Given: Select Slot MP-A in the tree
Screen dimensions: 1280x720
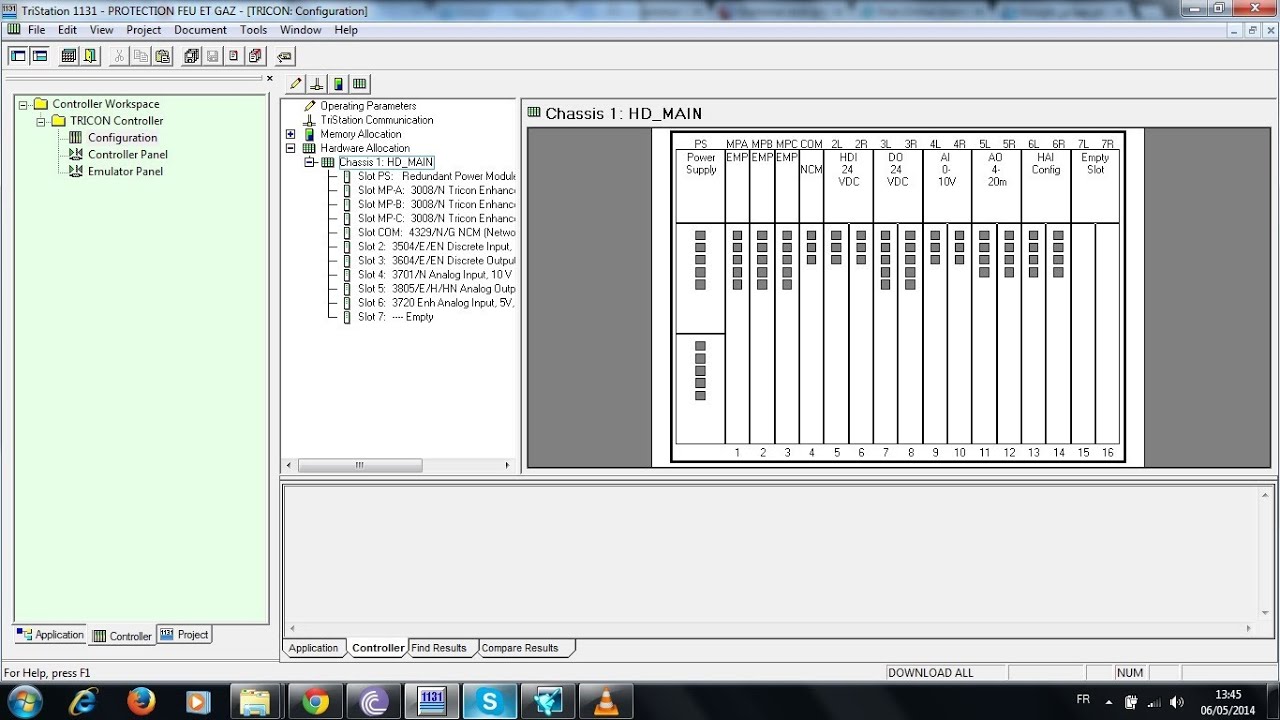Looking at the screenshot, I should tap(436, 190).
